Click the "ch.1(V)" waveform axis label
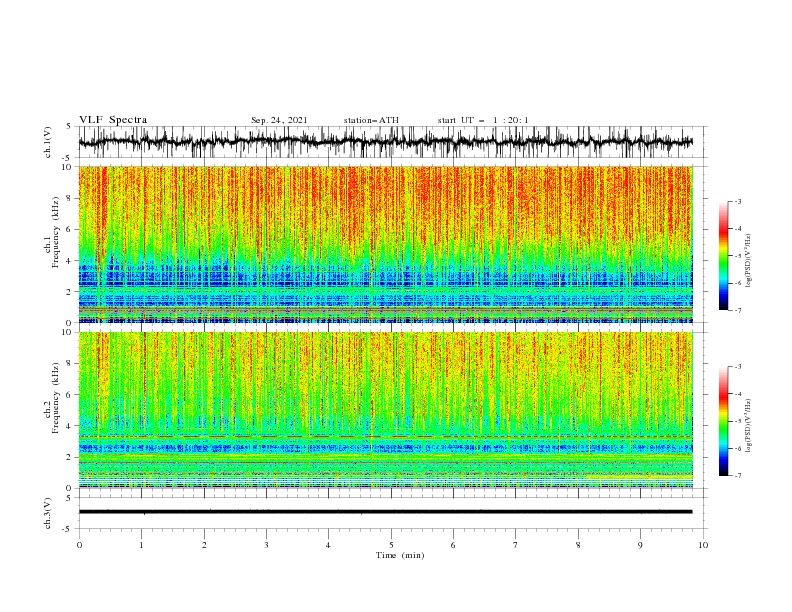The width and height of the screenshot is (792, 612). tap(48, 142)
